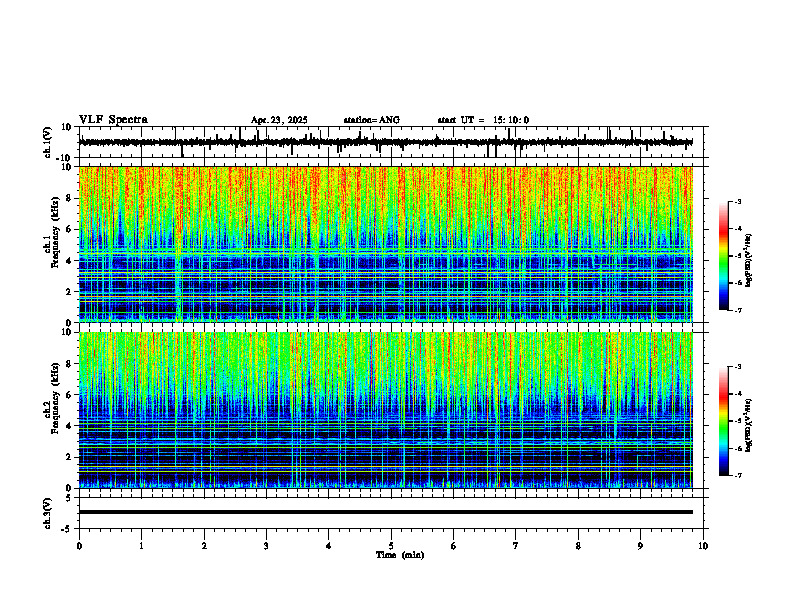The height and width of the screenshot is (612, 792).
Task: Click the "-10" tick on ch.1(V) axis
Action: pos(64,158)
